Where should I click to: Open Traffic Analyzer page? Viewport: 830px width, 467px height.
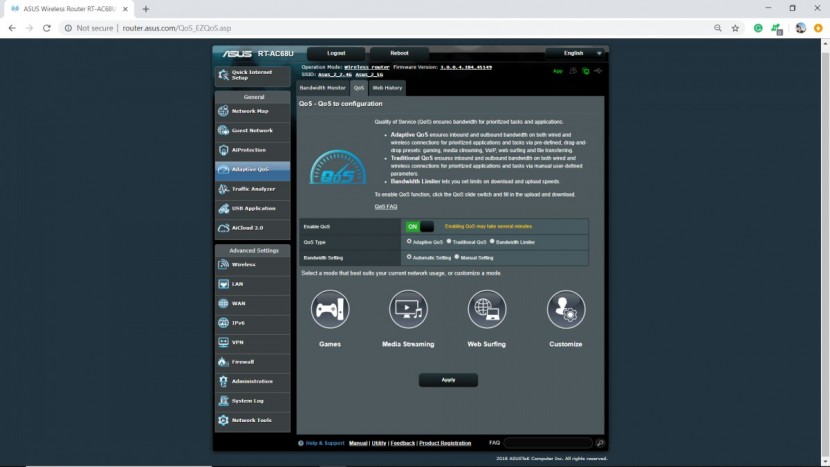(x=252, y=189)
